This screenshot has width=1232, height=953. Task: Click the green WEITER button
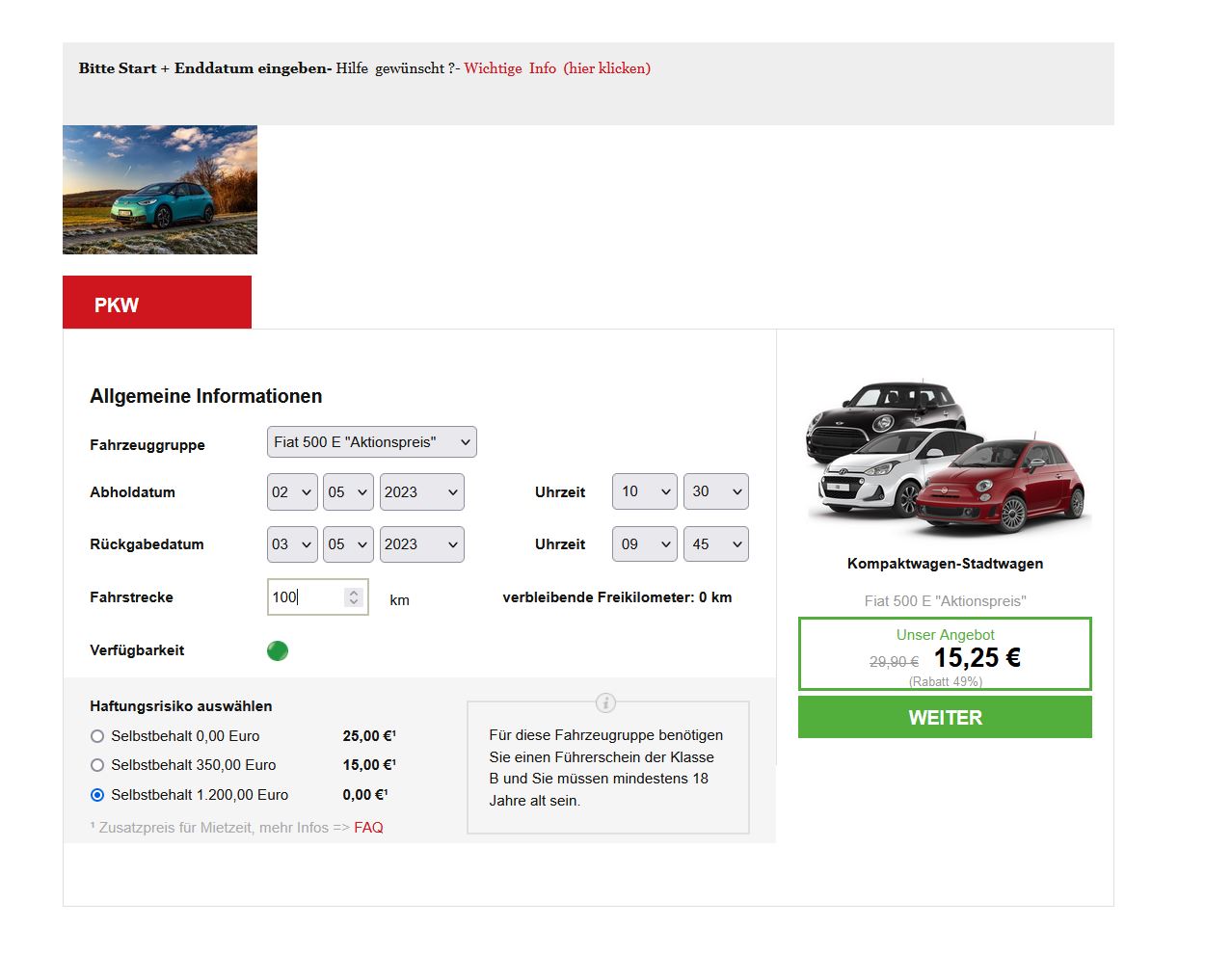945,718
